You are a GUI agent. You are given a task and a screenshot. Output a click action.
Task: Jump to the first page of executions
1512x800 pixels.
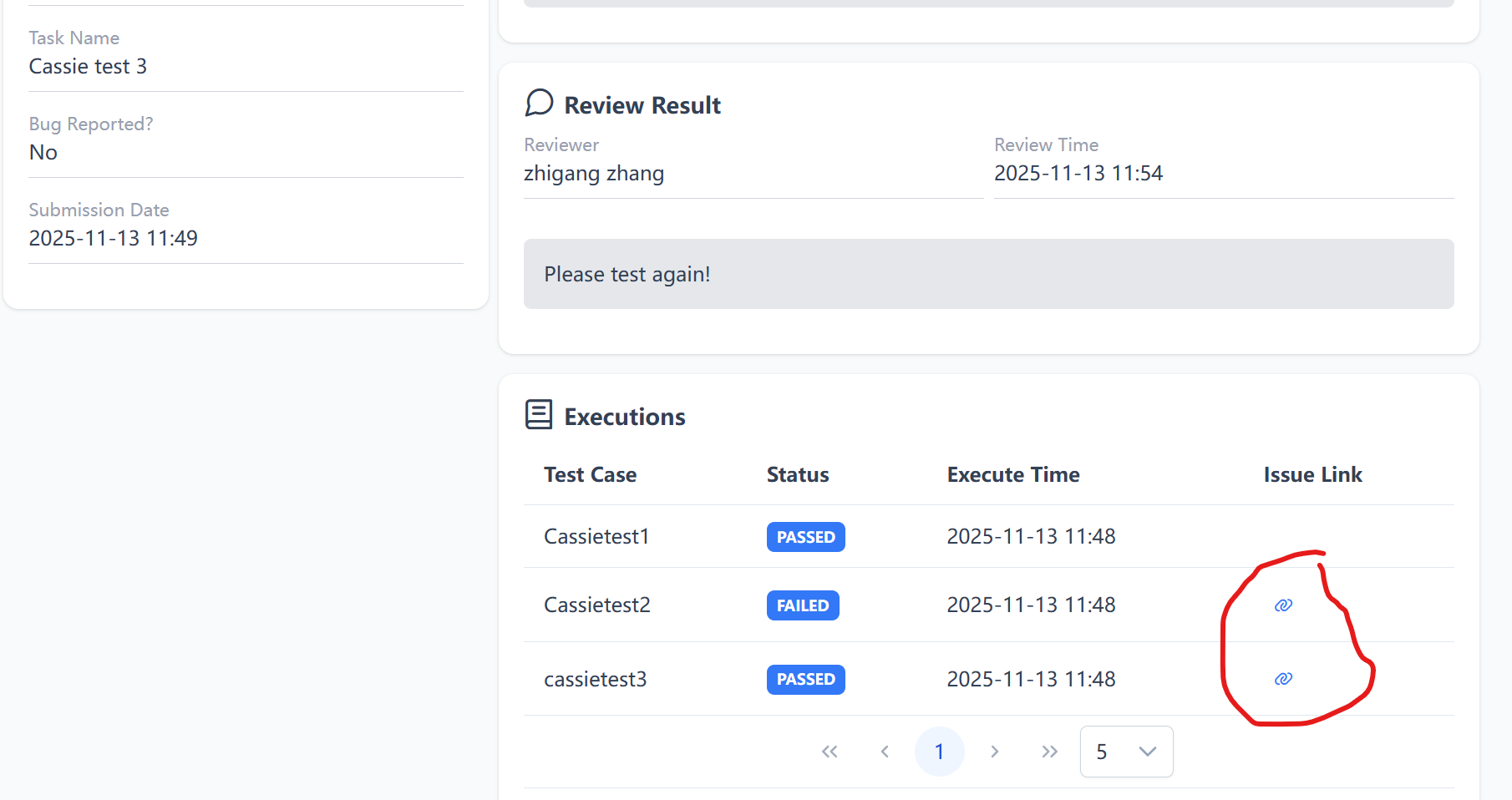(x=829, y=752)
